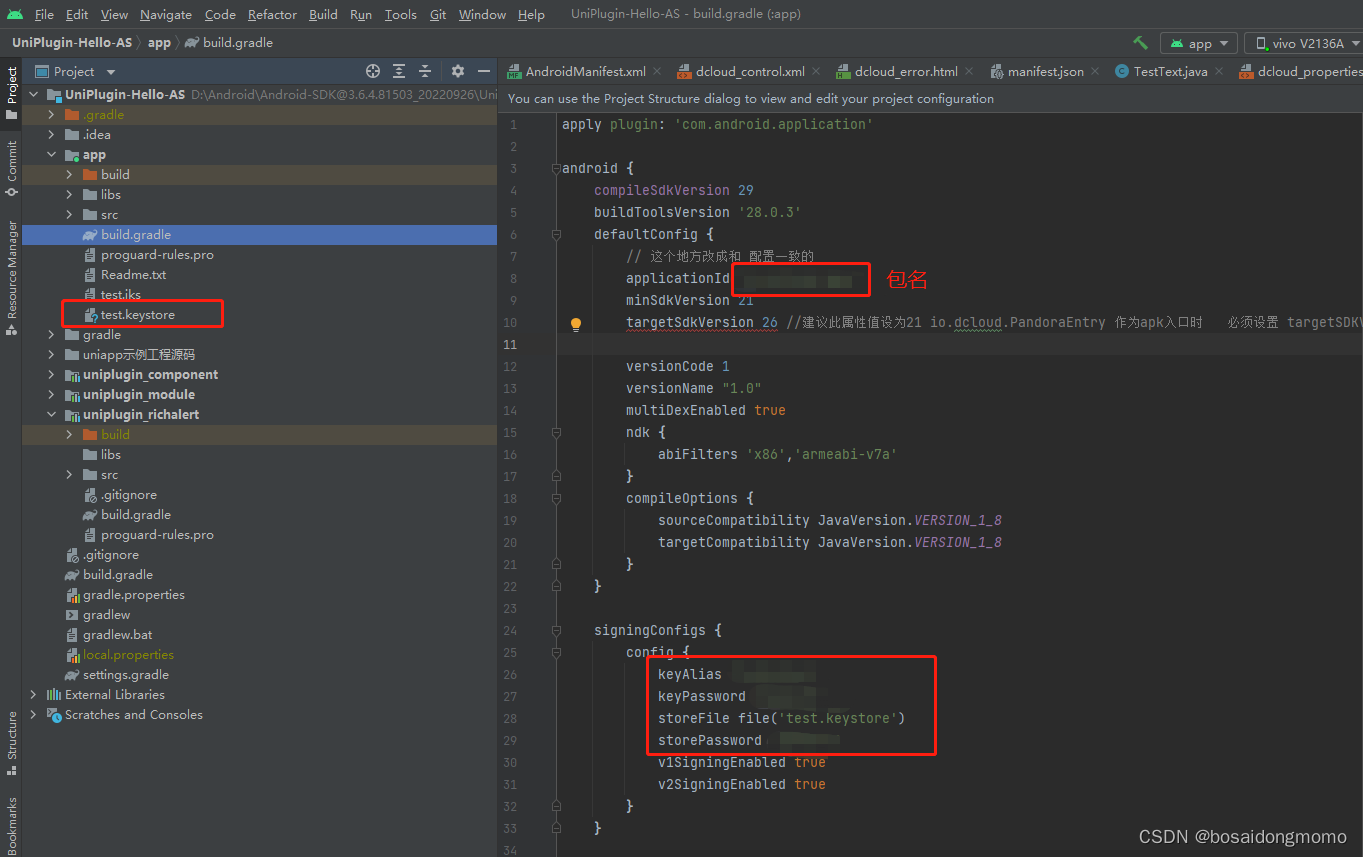The image size is (1363, 857).
Task: Click build.gradle breadcrumb in navigation bar
Action: [x=229, y=43]
